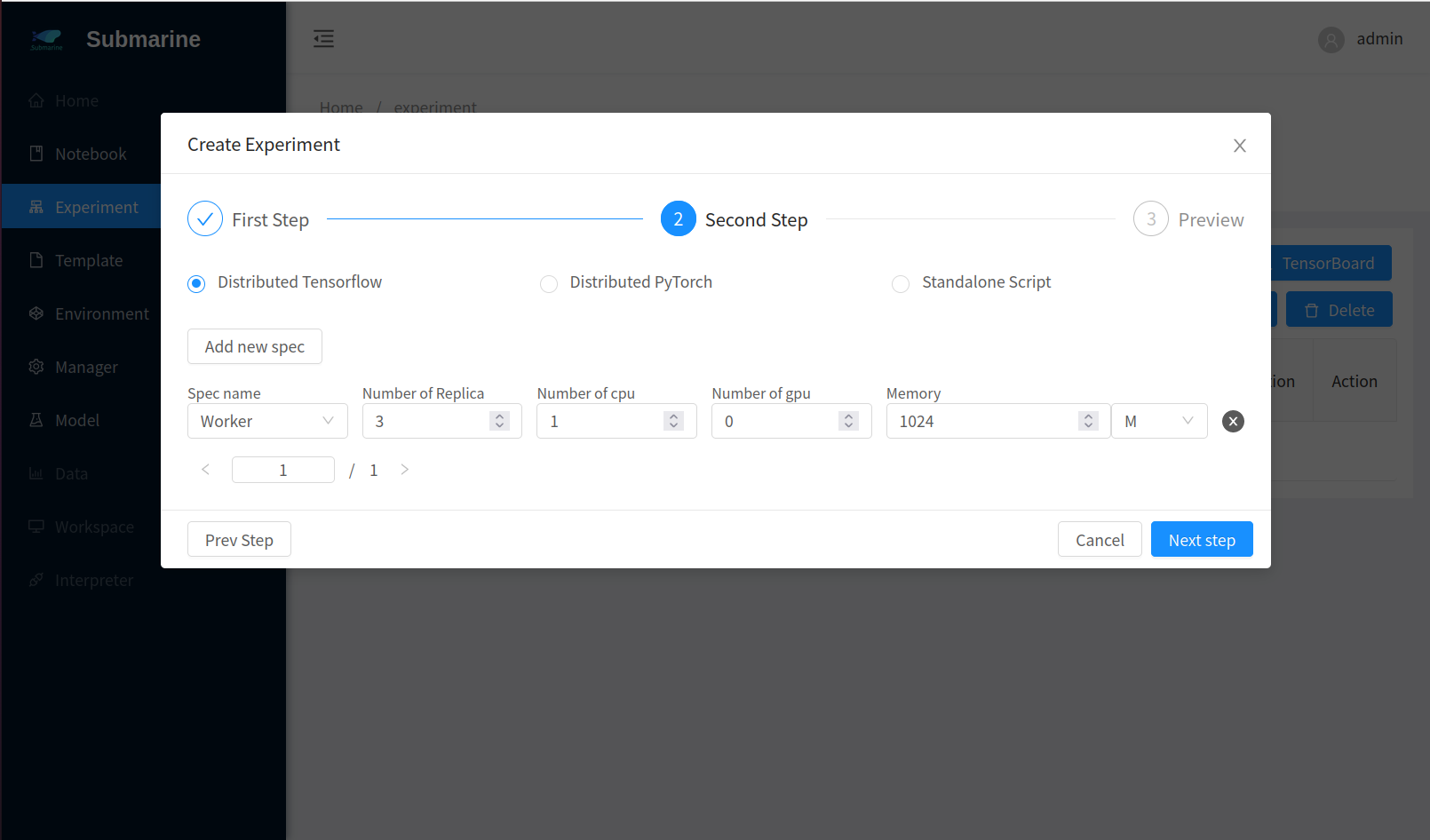The width and height of the screenshot is (1430, 840).
Task: Open Notebook in the sidebar menu
Action: tap(90, 155)
